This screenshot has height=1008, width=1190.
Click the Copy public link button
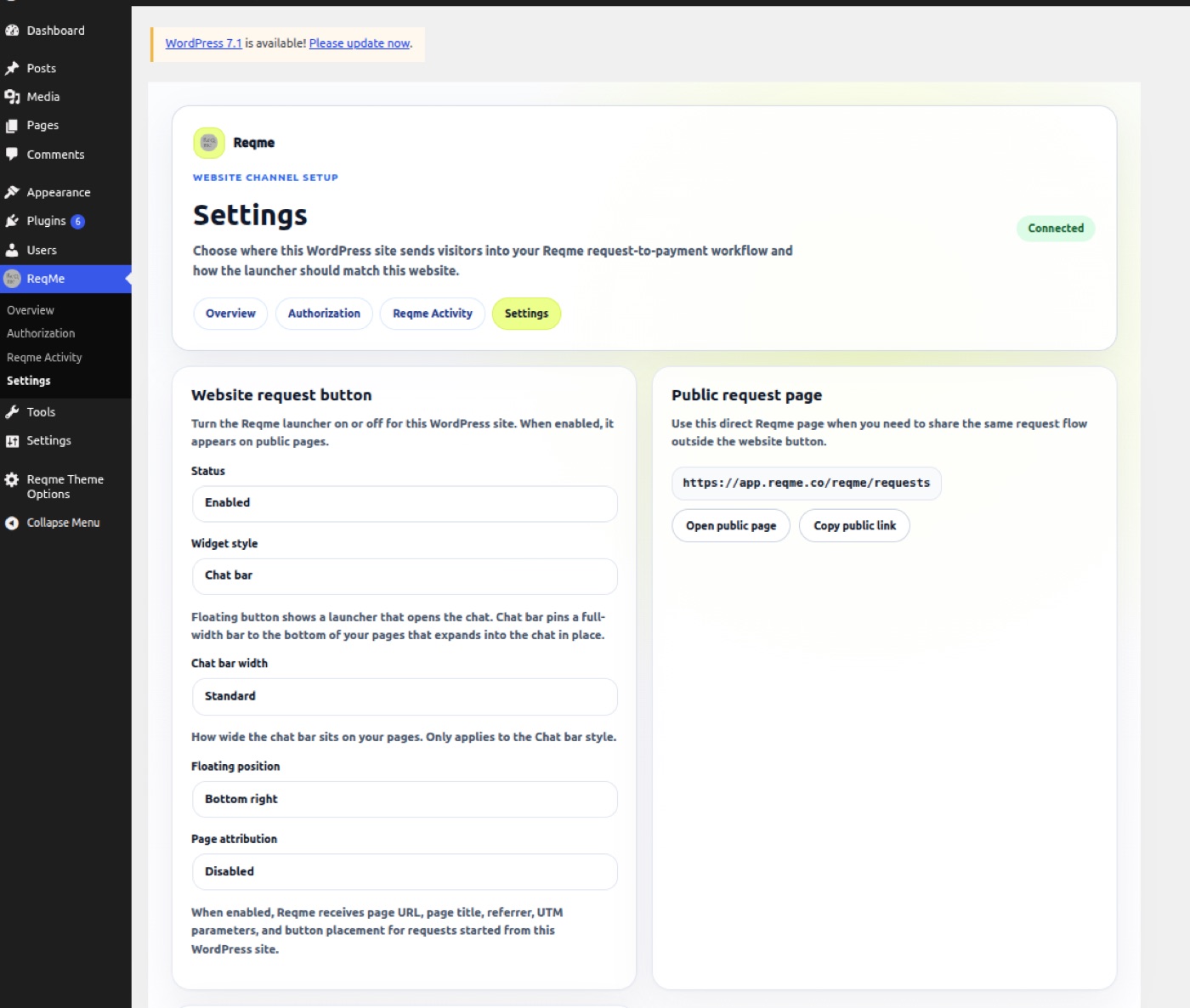coord(854,525)
